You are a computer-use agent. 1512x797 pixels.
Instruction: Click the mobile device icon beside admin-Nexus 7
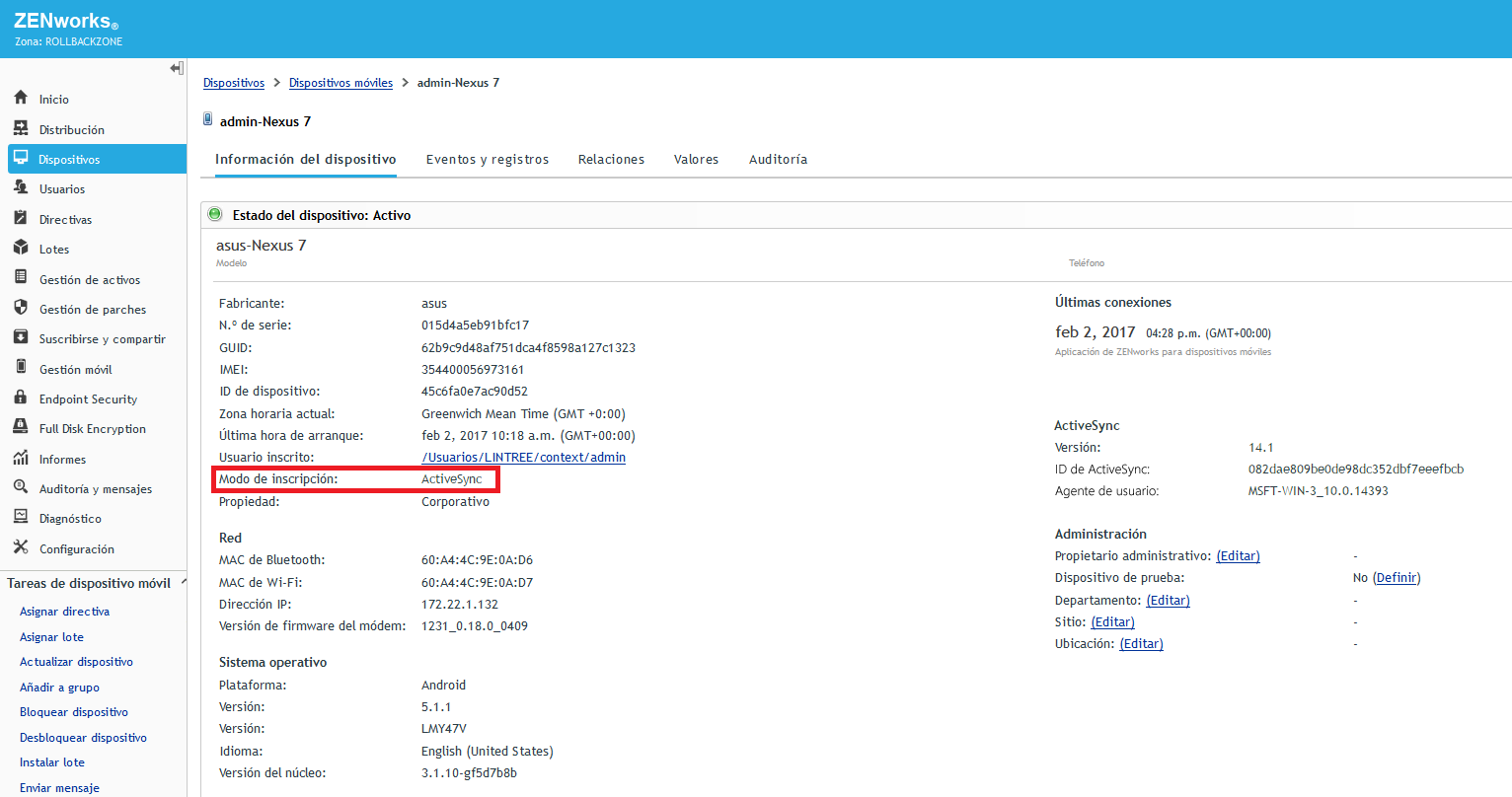pos(207,120)
